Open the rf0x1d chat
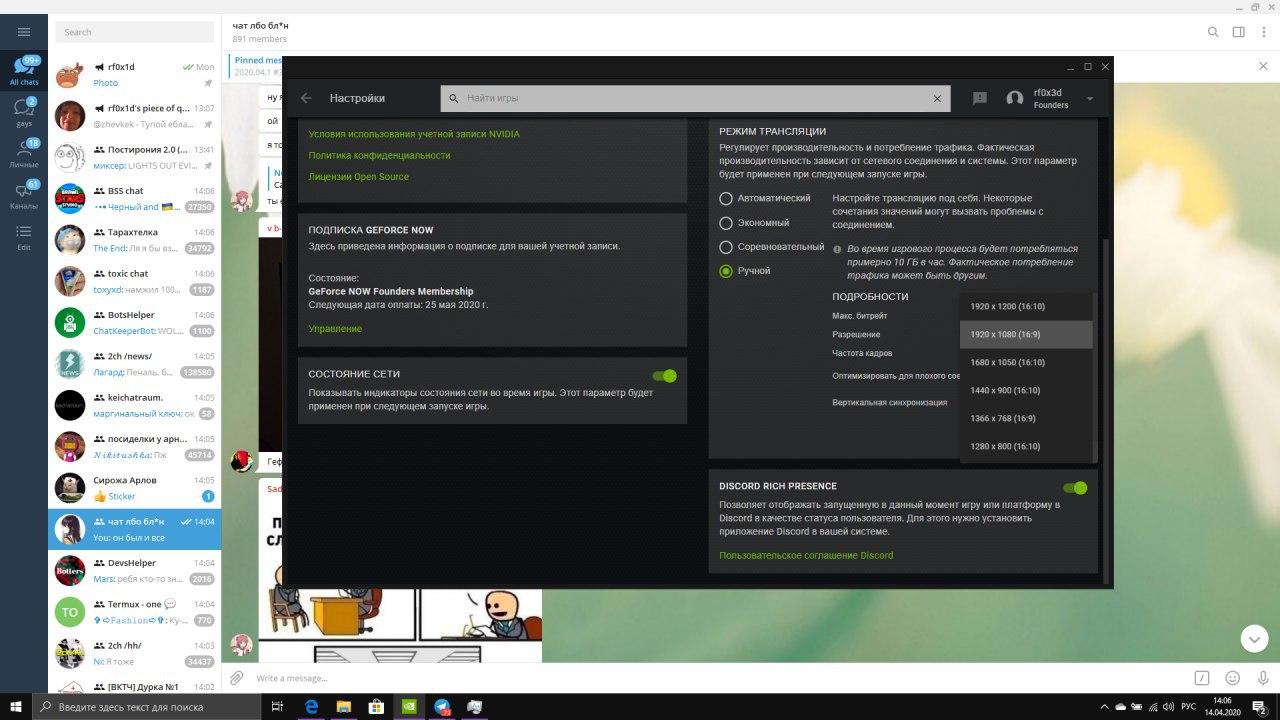The height and width of the screenshot is (720, 1280). tap(135, 74)
